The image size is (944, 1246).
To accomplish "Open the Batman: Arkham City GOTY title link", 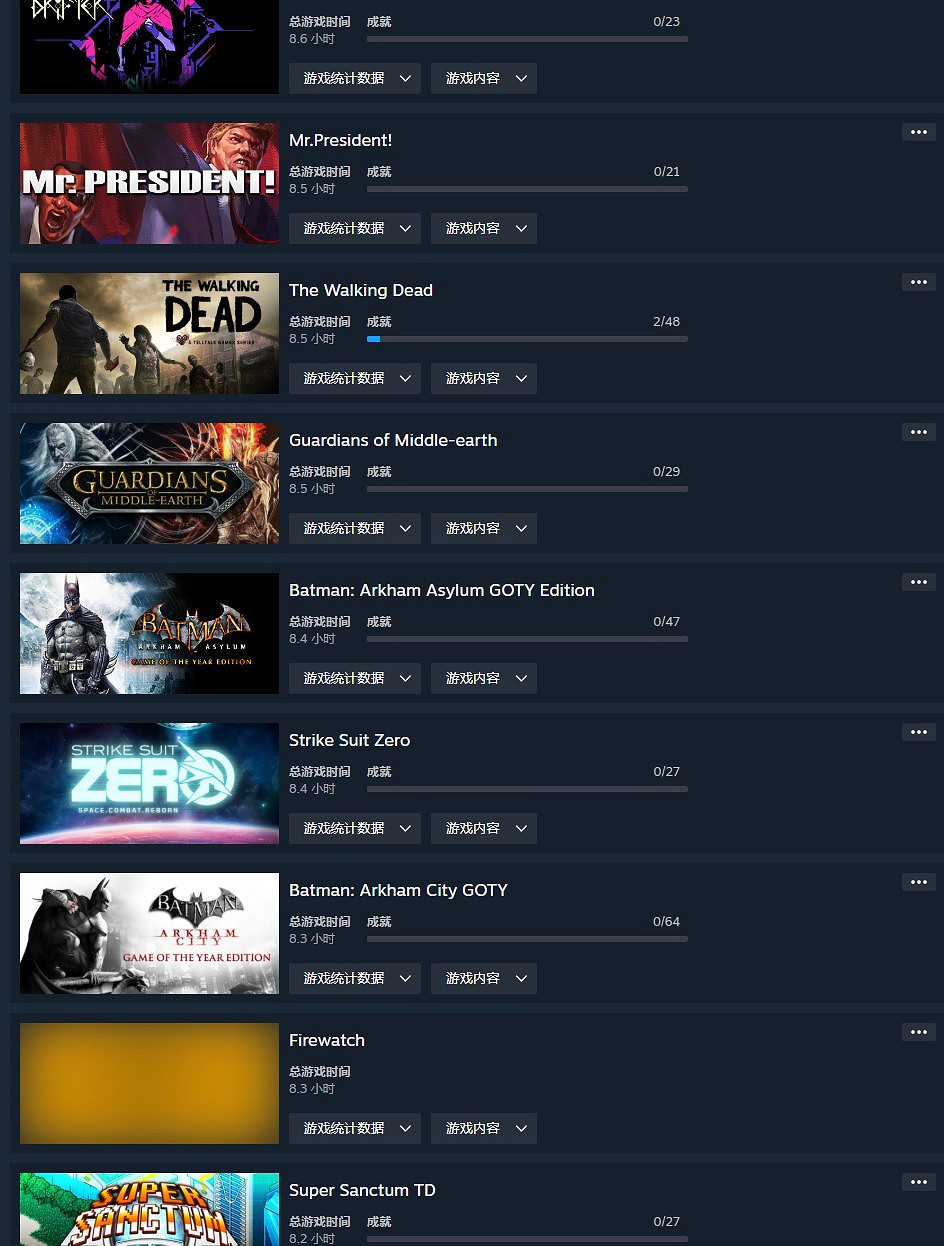I will 398,890.
